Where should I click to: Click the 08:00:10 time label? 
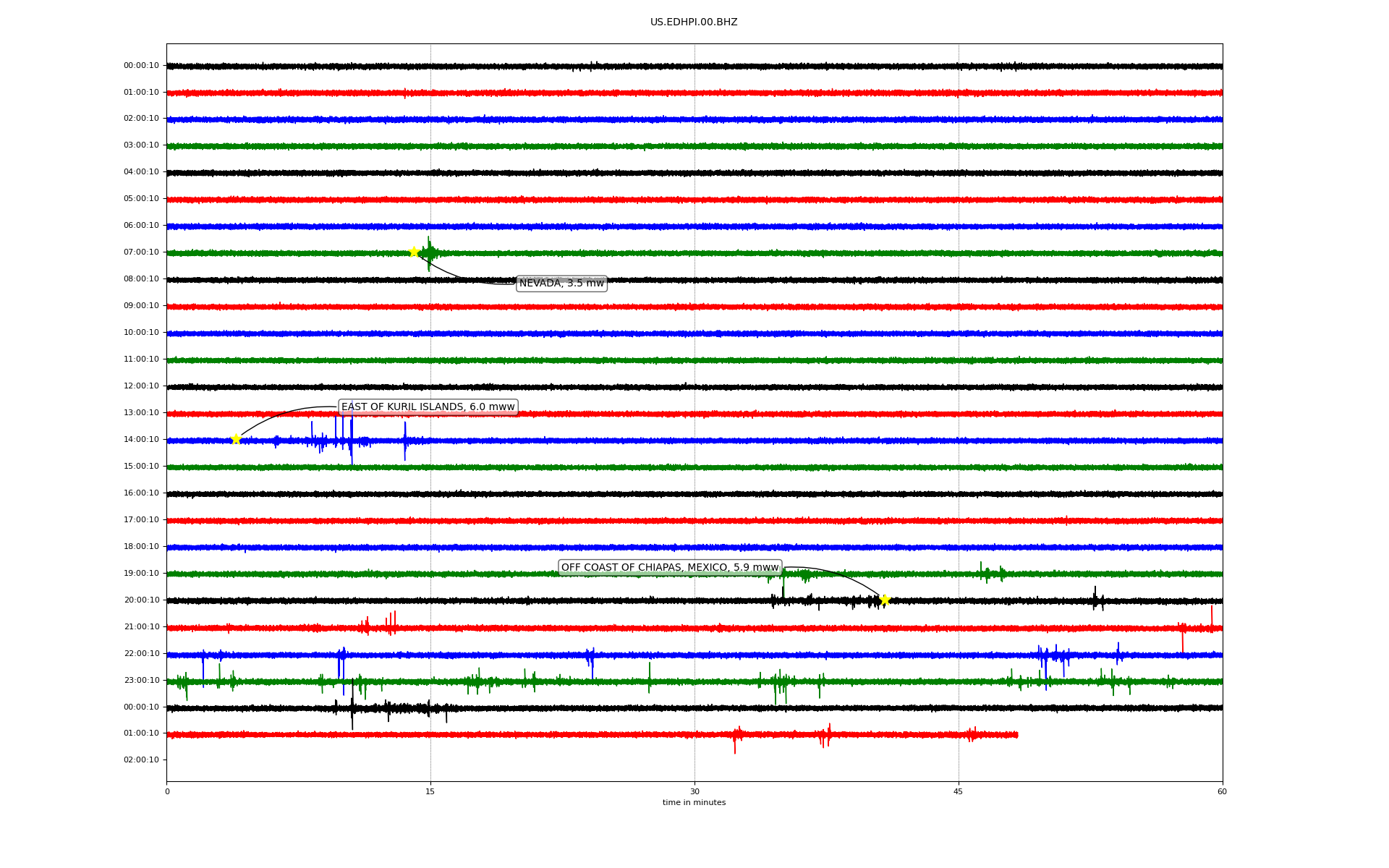[x=141, y=279]
